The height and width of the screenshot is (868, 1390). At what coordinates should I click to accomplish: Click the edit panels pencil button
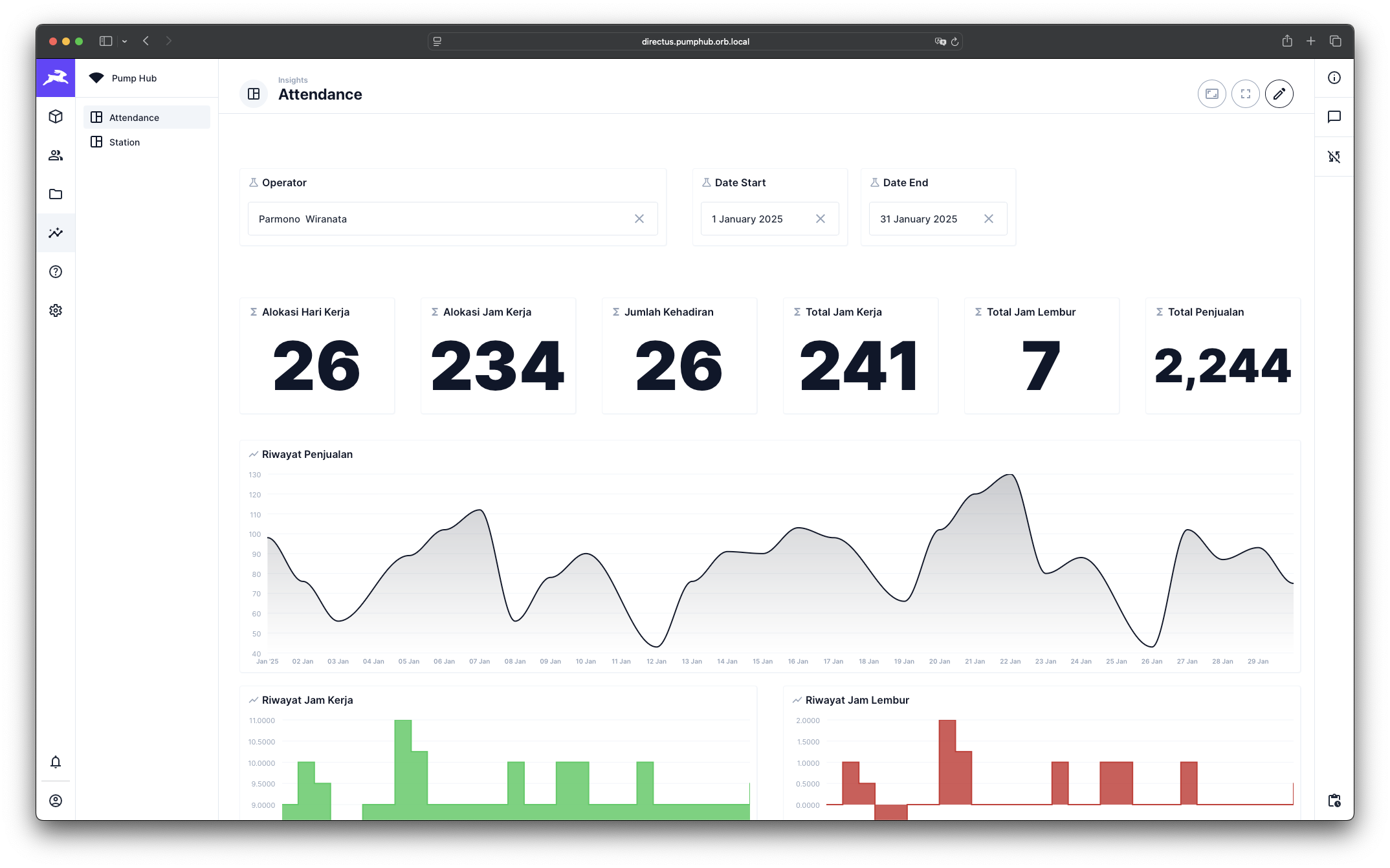pos(1279,94)
